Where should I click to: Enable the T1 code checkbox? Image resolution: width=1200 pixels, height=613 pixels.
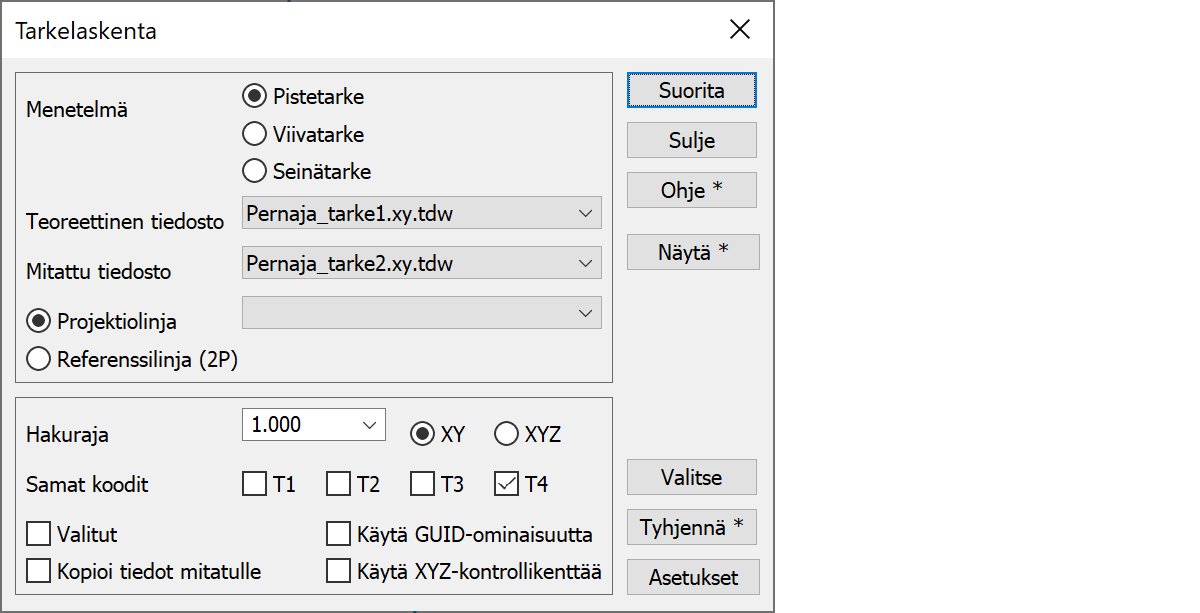point(255,485)
